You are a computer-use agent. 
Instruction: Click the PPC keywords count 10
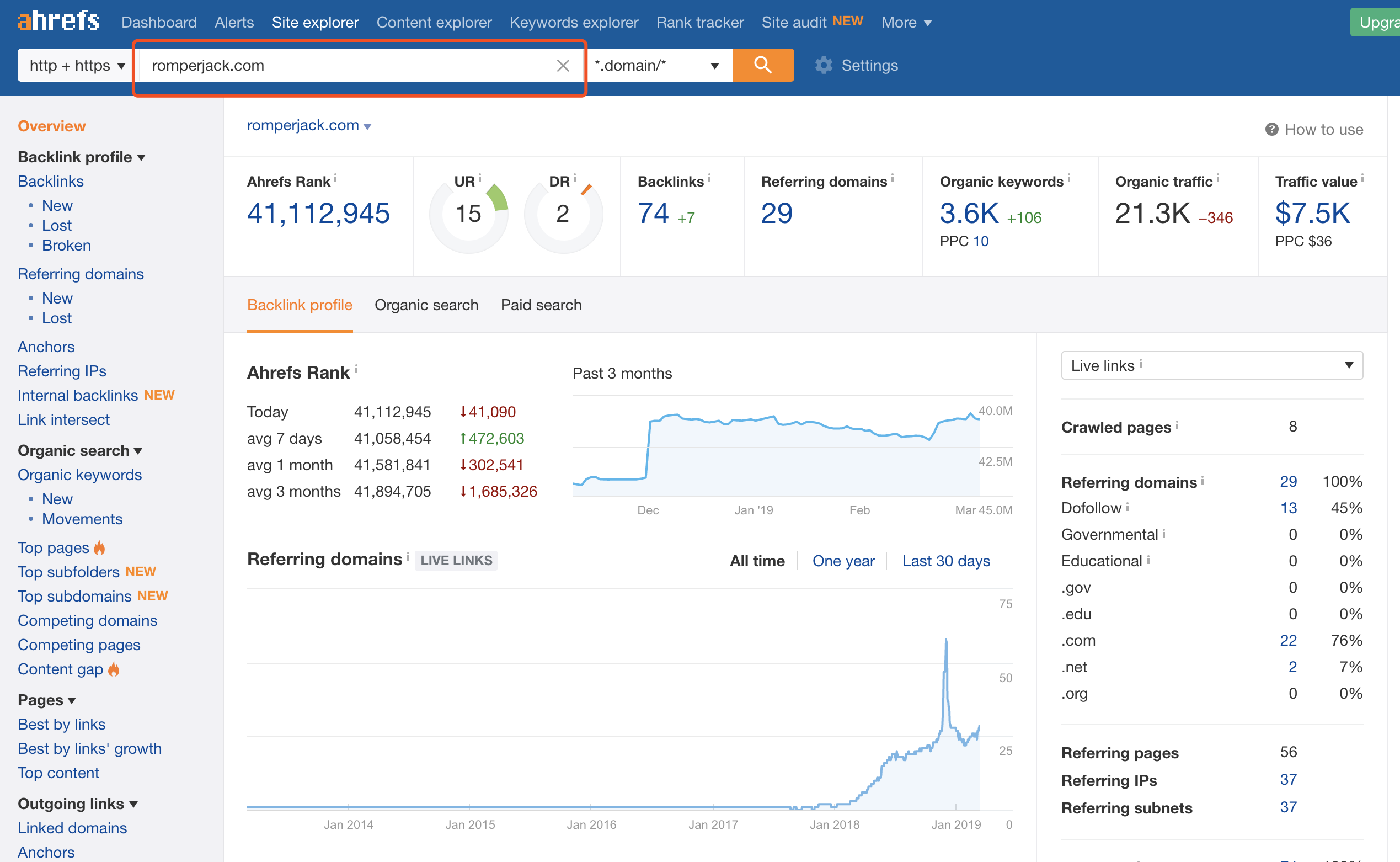point(981,241)
